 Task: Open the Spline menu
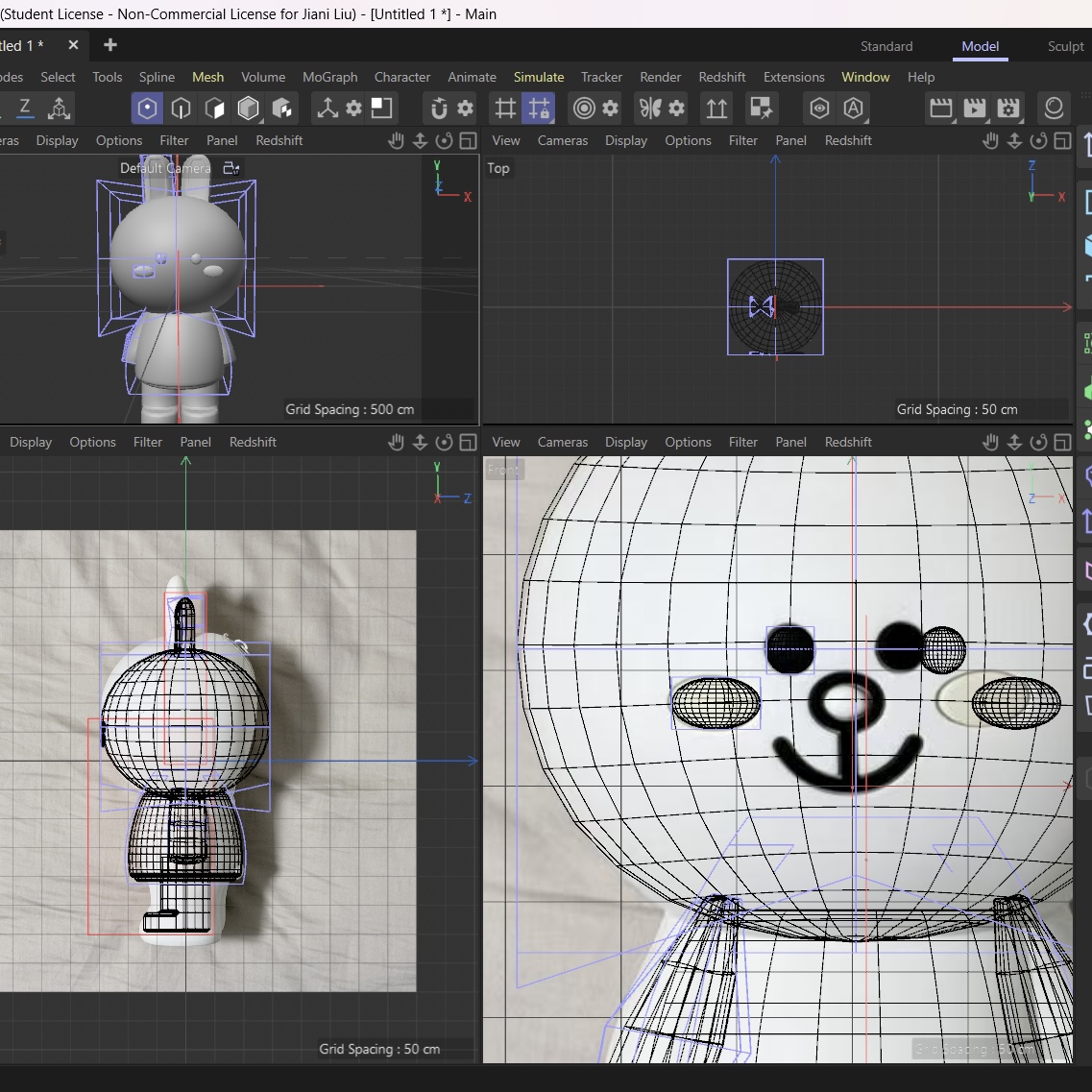click(157, 77)
